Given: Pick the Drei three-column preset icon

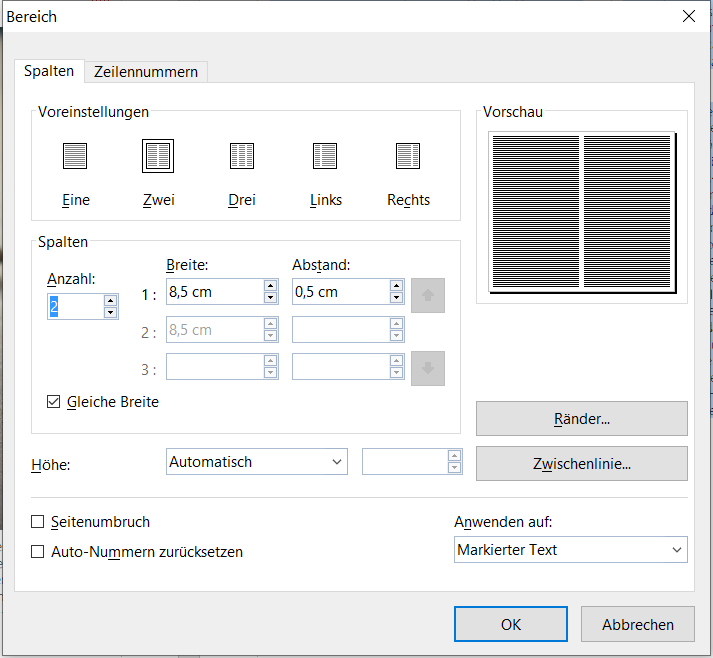Looking at the screenshot, I should pos(241,156).
